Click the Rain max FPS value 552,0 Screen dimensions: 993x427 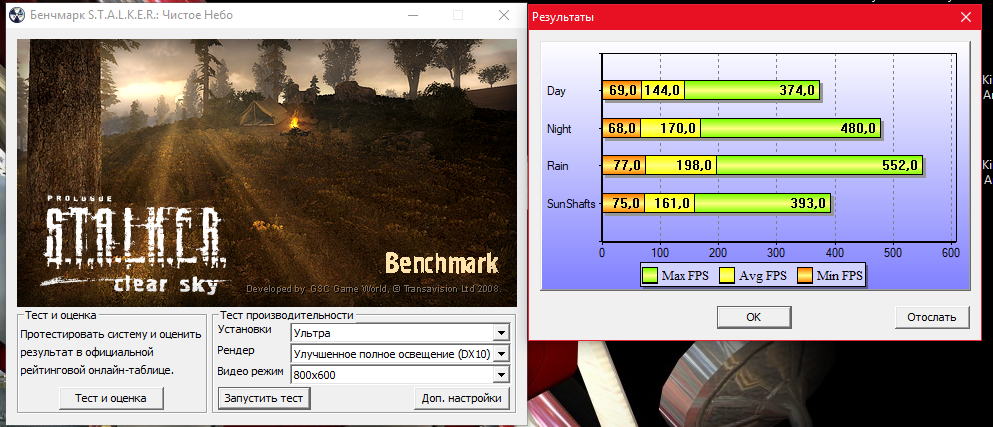pyautogui.click(x=900, y=166)
